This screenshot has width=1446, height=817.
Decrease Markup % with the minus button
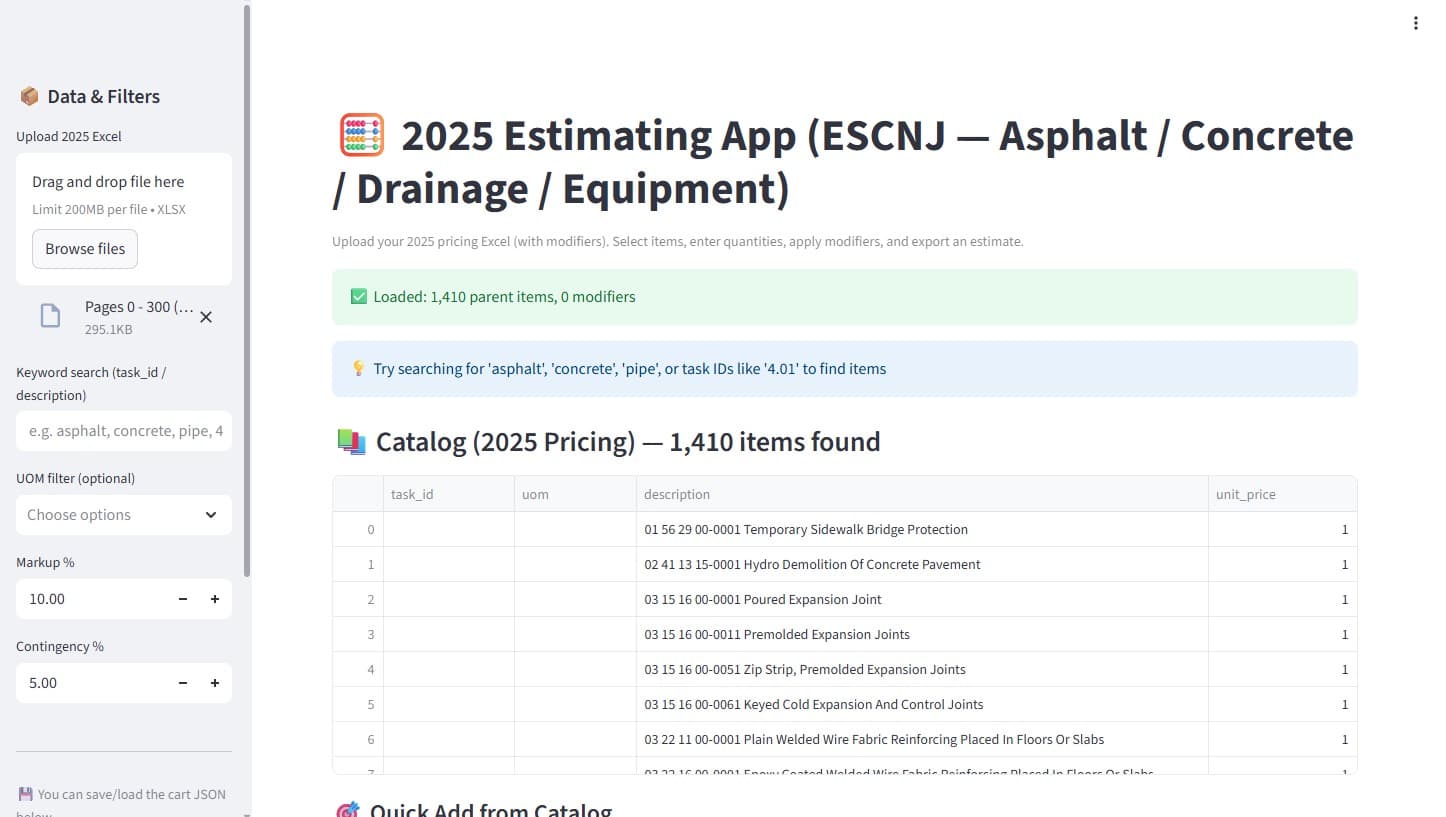coord(182,598)
